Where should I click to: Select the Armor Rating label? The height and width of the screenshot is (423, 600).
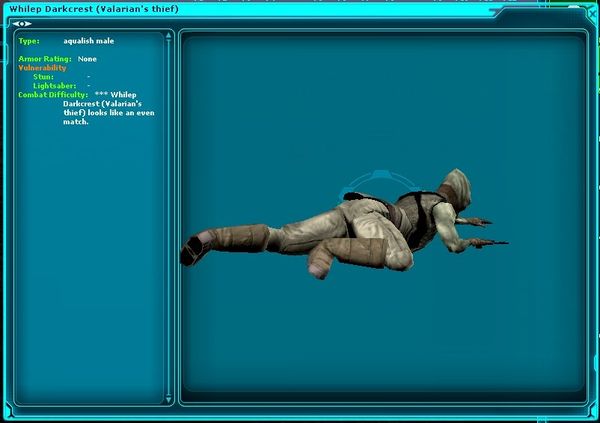[x=44, y=59]
